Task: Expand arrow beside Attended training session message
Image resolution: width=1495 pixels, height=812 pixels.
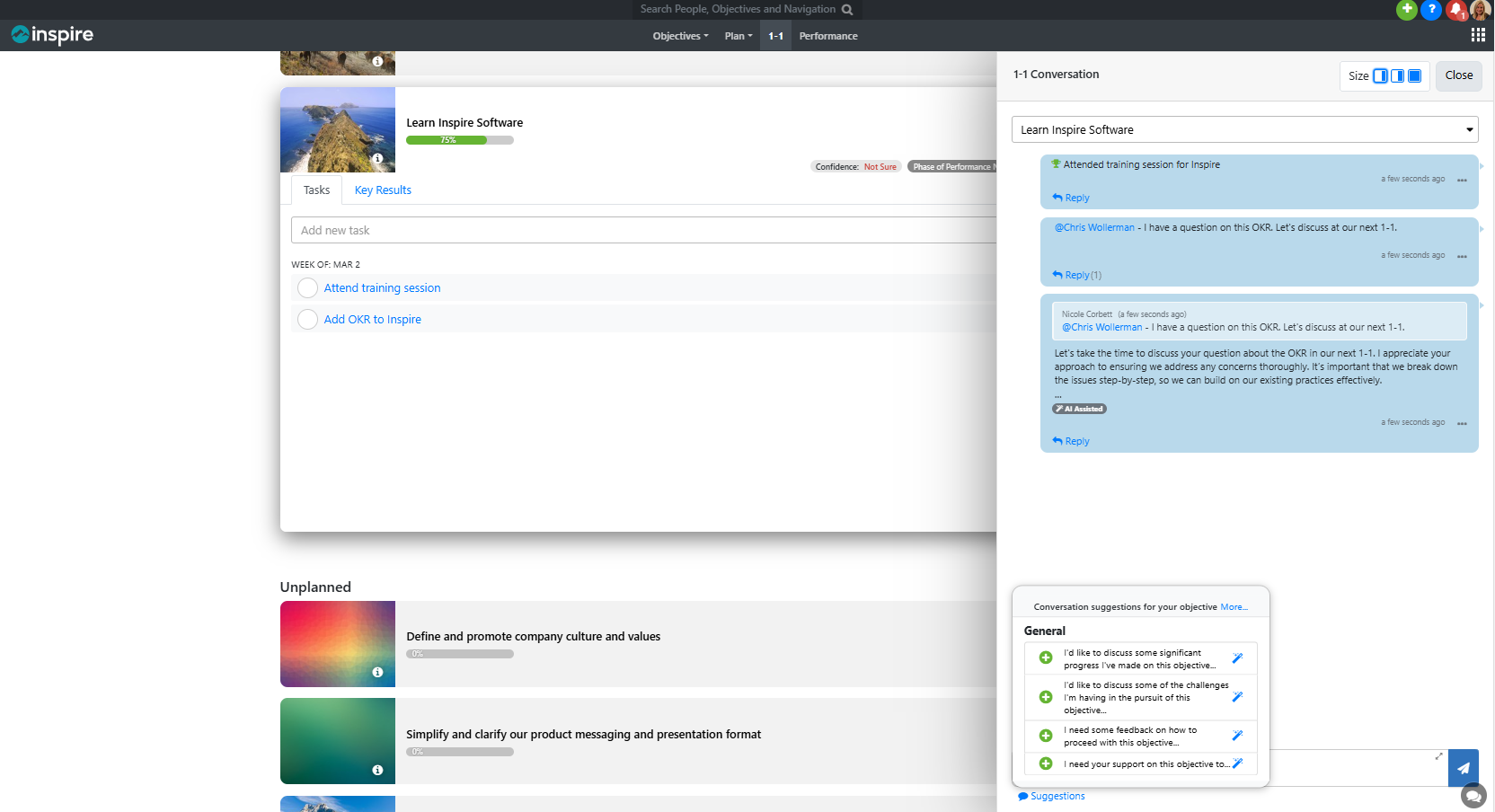Action: click(1482, 166)
